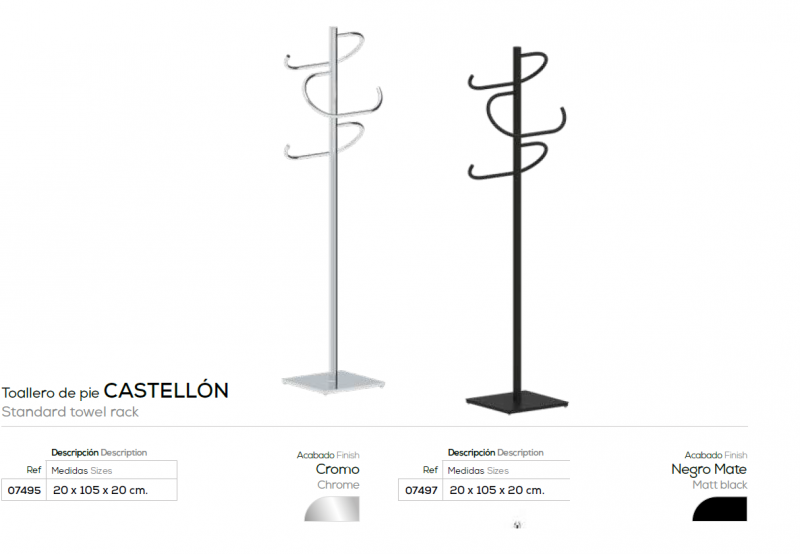Image resolution: width=800 pixels, height=554 pixels.
Task: Click the Negro Mate finish label
Action: click(709, 469)
